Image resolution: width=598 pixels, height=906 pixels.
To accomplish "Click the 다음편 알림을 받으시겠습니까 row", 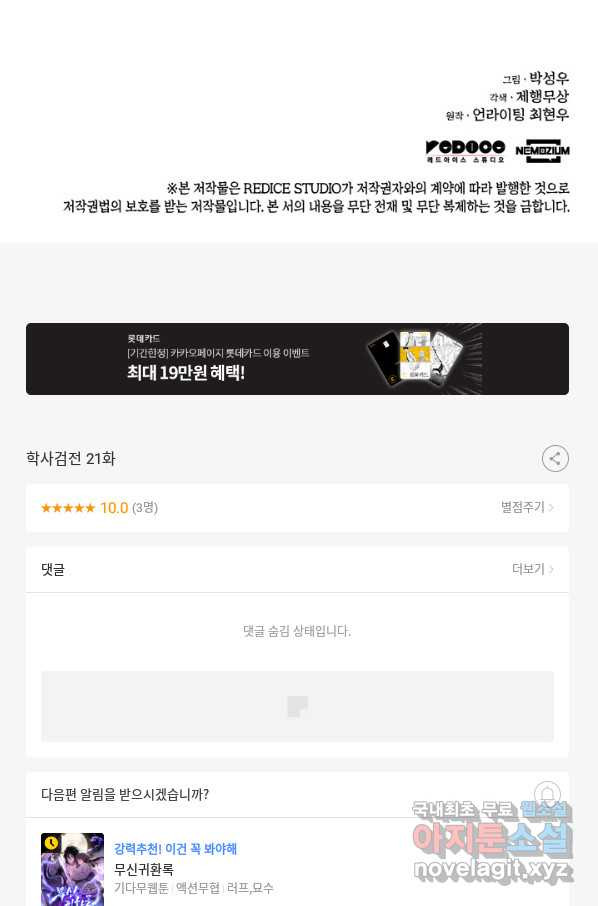I will click(297, 794).
